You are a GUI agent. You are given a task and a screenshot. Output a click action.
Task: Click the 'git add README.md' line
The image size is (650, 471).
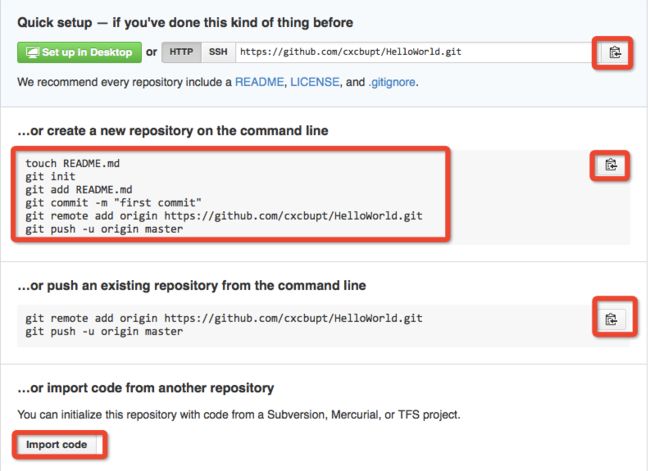pos(79,190)
